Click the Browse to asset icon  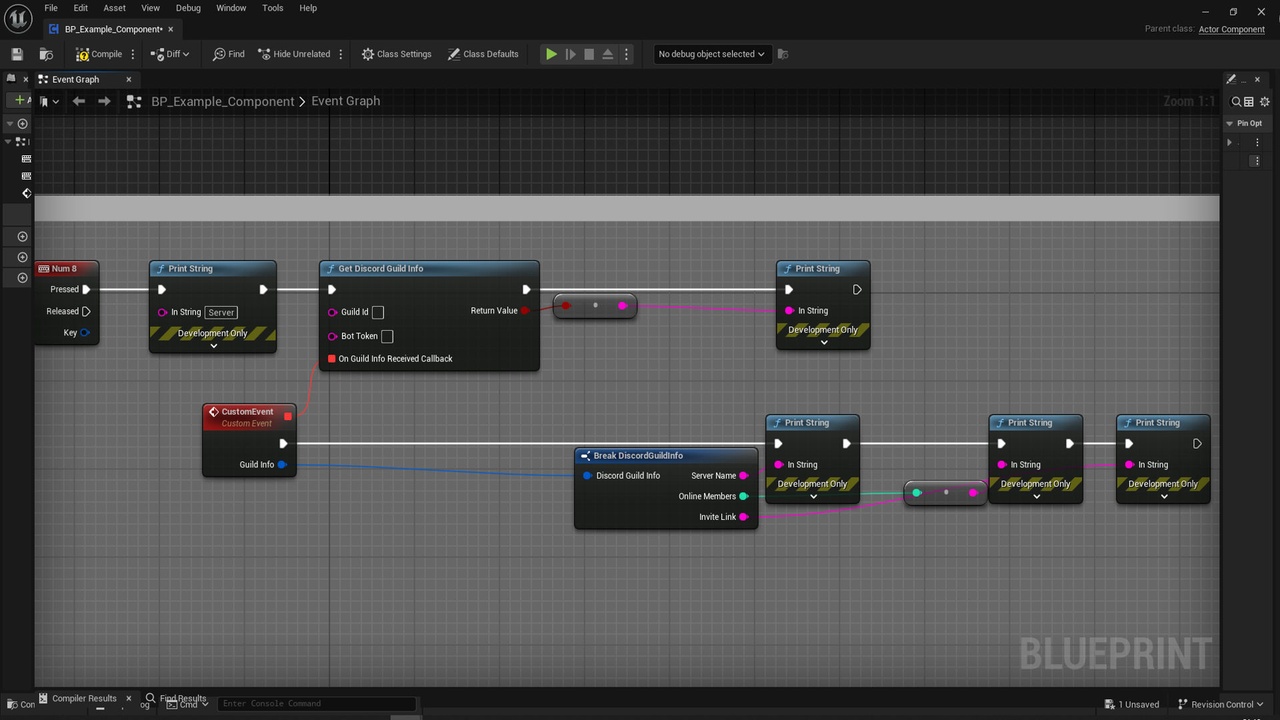pyautogui.click(x=46, y=54)
